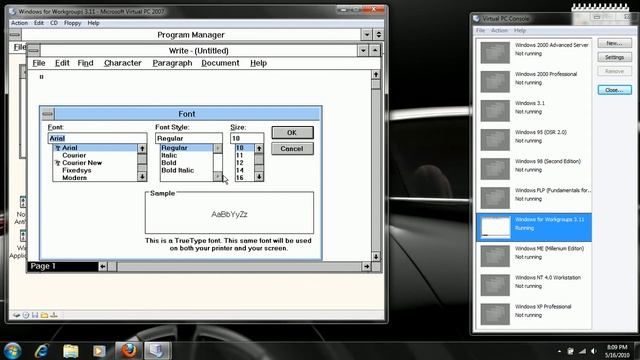
Task: Click Write document scroll down arrow
Action: click(376, 256)
